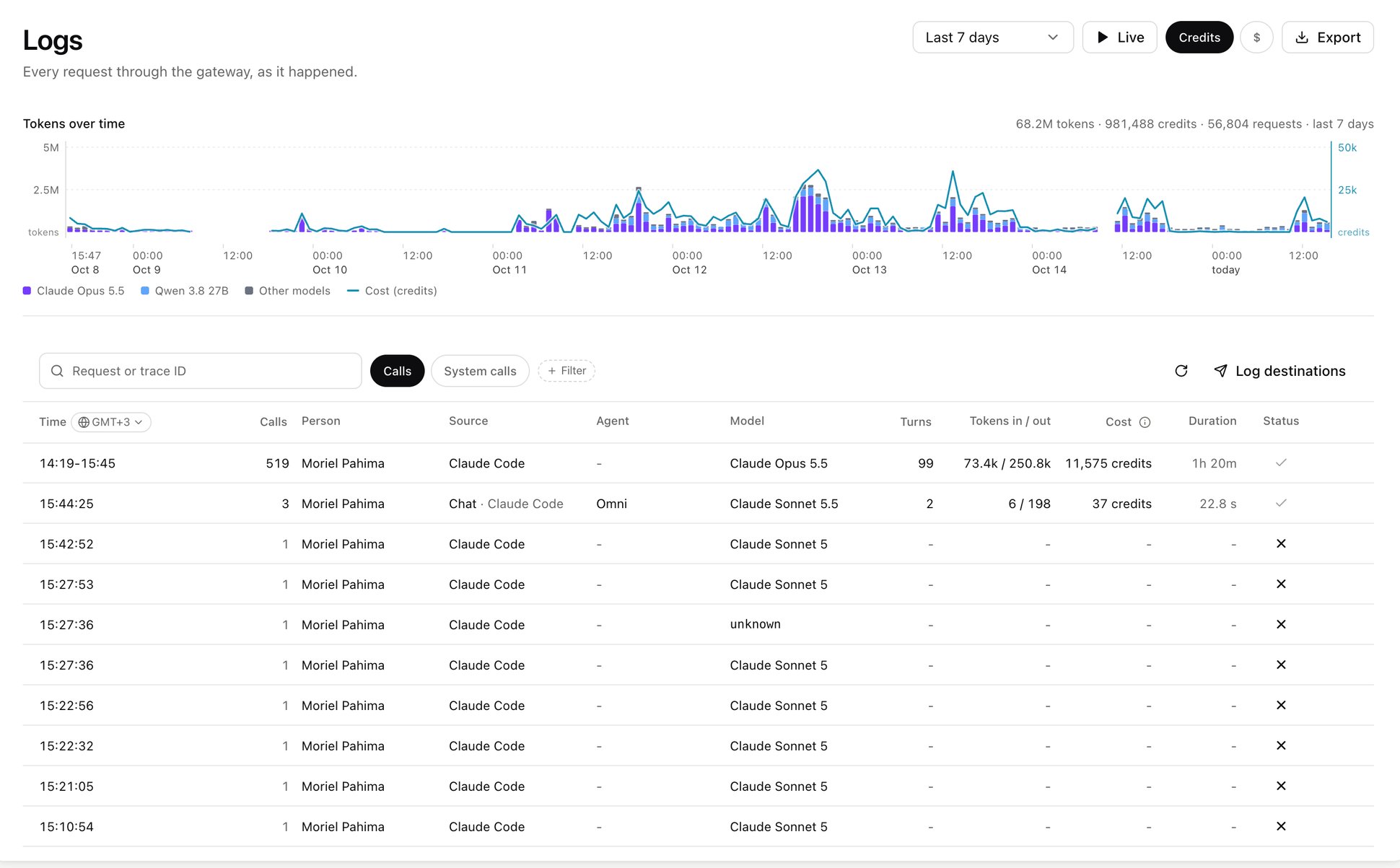This screenshot has height=868, width=1400.
Task: Click the failed status X for 15:27:53
Action: (1281, 584)
